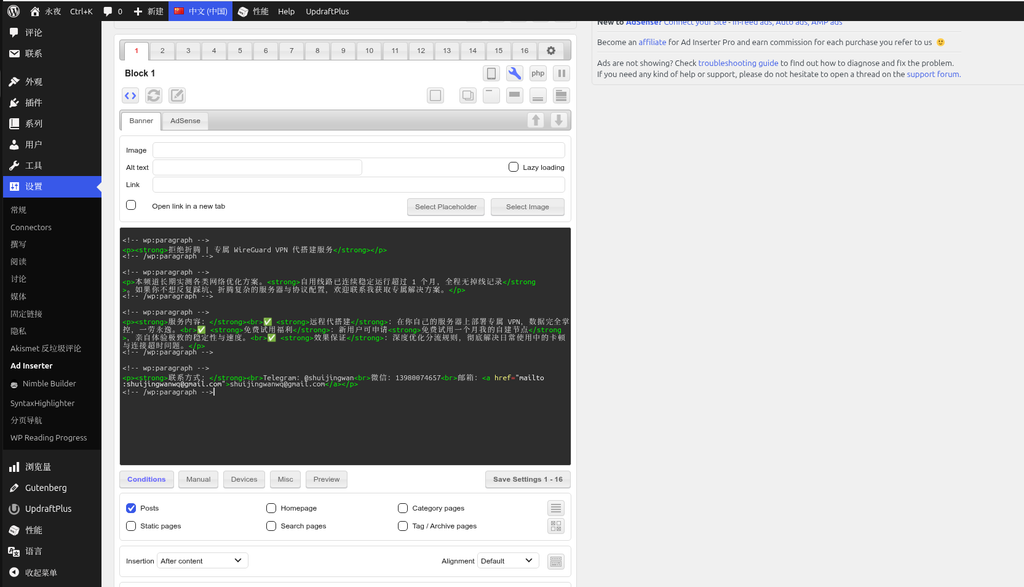Click Select Image button
The image size is (1024, 587).
[x=528, y=207]
